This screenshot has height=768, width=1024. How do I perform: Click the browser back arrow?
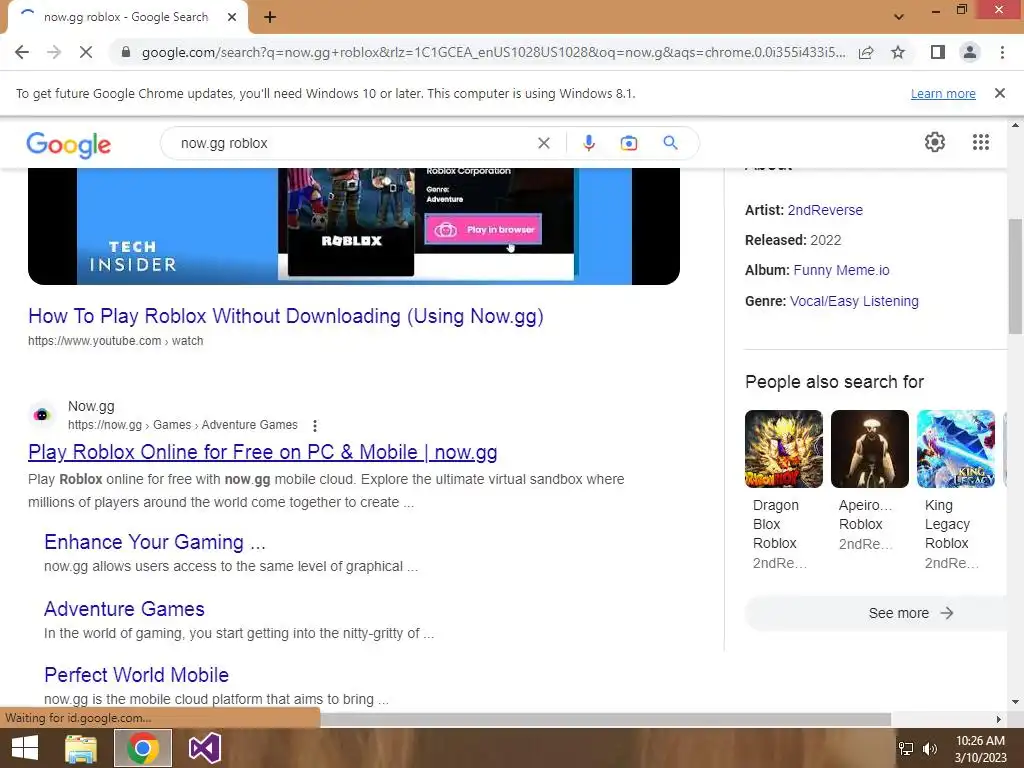click(x=22, y=52)
